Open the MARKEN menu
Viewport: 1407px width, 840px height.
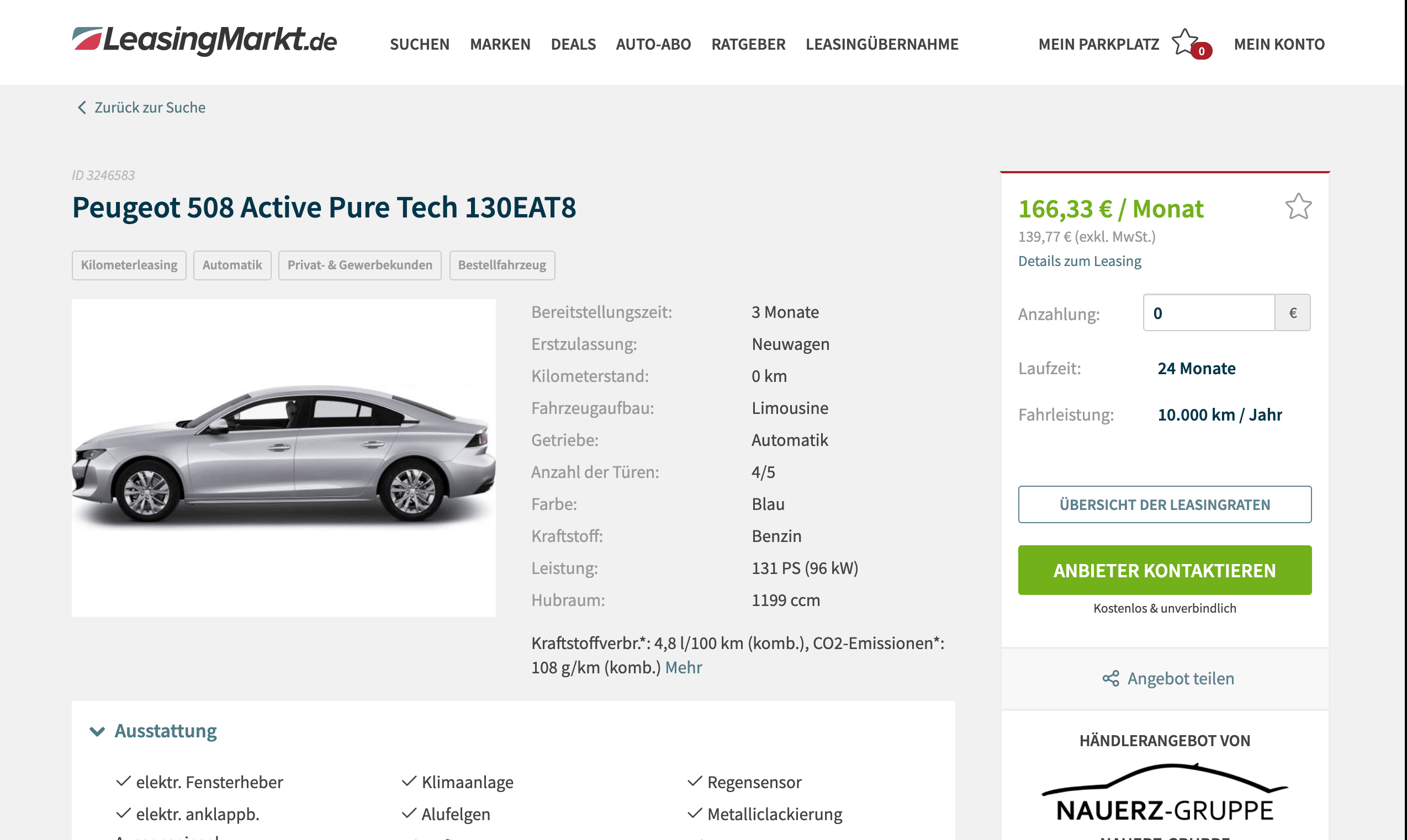(x=500, y=44)
